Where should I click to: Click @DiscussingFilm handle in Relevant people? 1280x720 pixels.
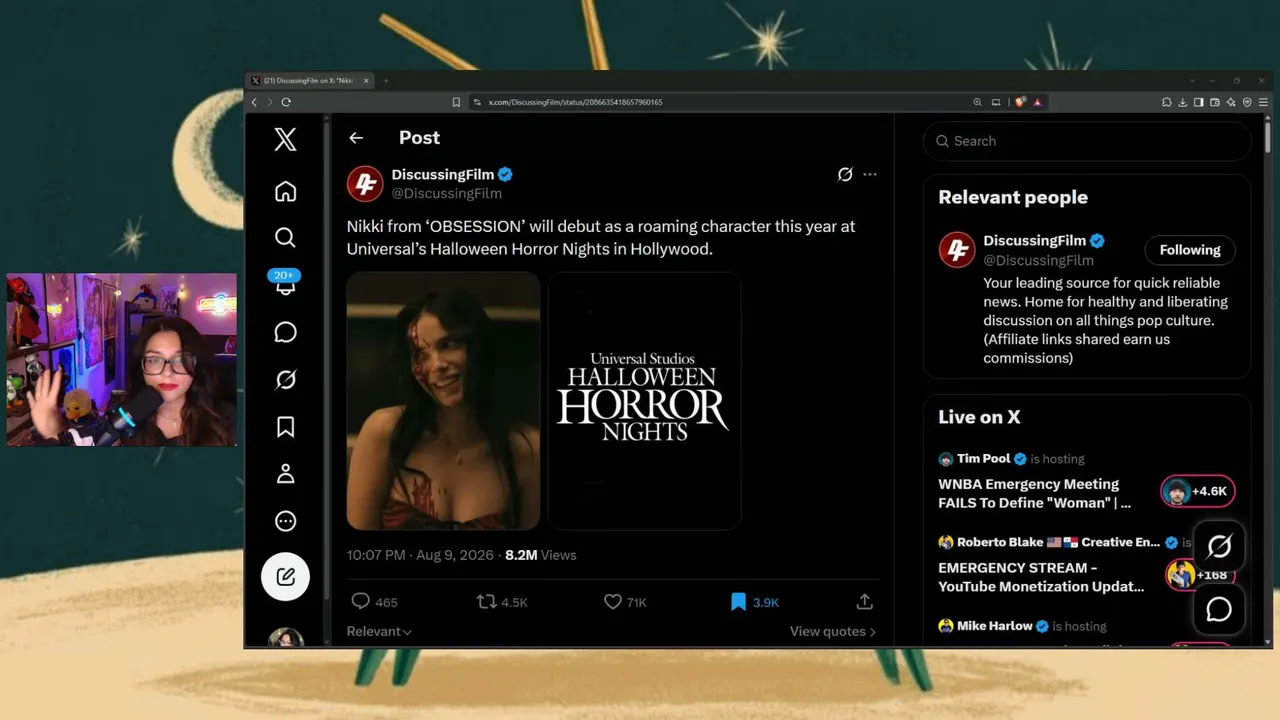[x=1038, y=260]
